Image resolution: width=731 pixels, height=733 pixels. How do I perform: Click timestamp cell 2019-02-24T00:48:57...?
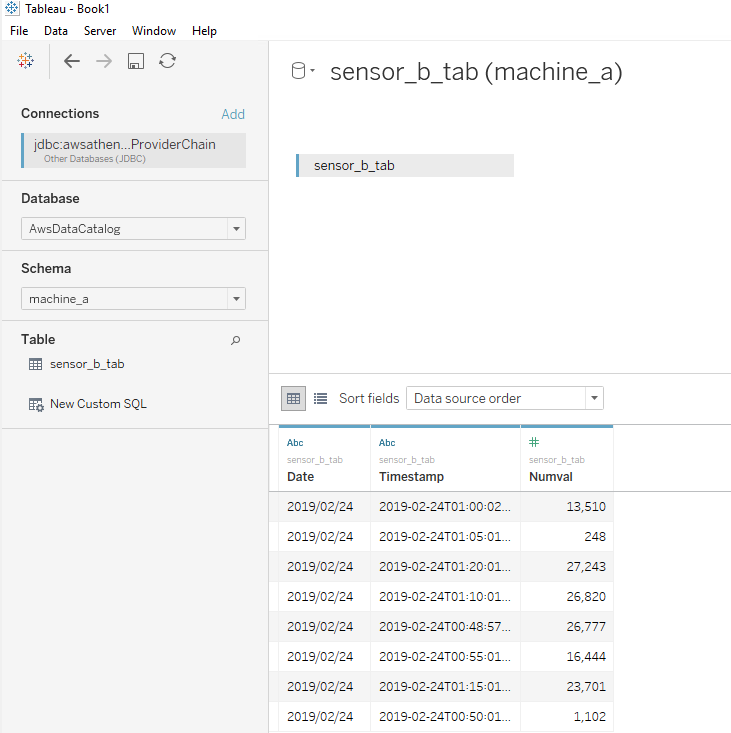pyautogui.click(x=445, y=626)
